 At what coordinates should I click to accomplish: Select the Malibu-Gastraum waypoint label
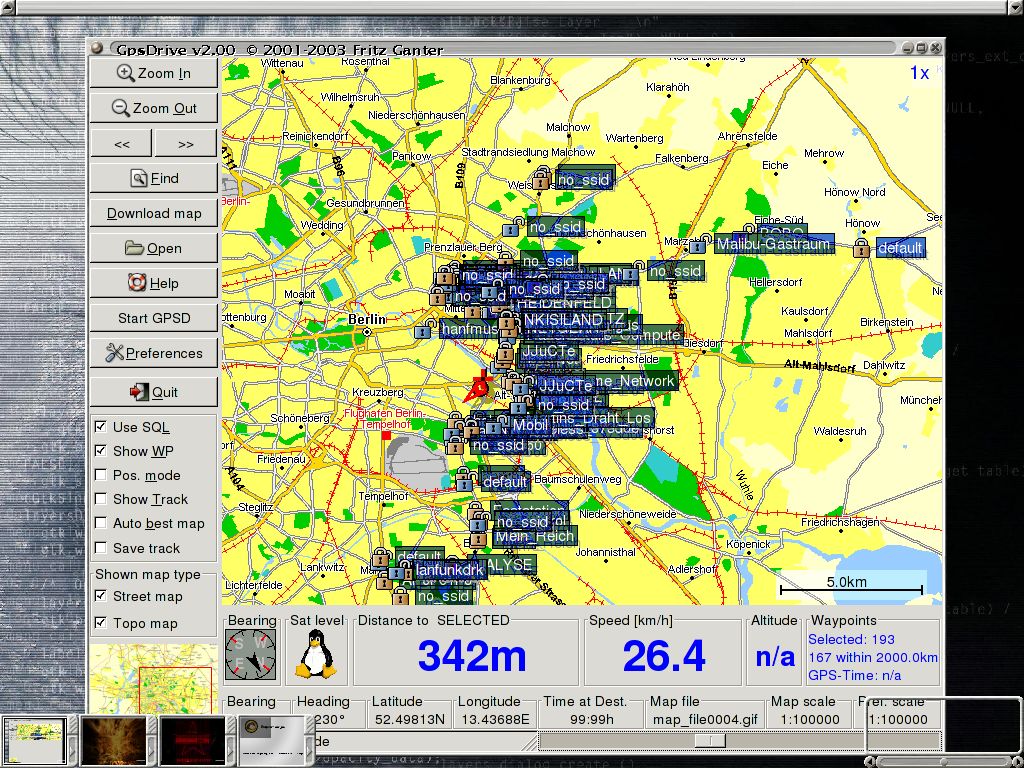(x=773, y=244)
